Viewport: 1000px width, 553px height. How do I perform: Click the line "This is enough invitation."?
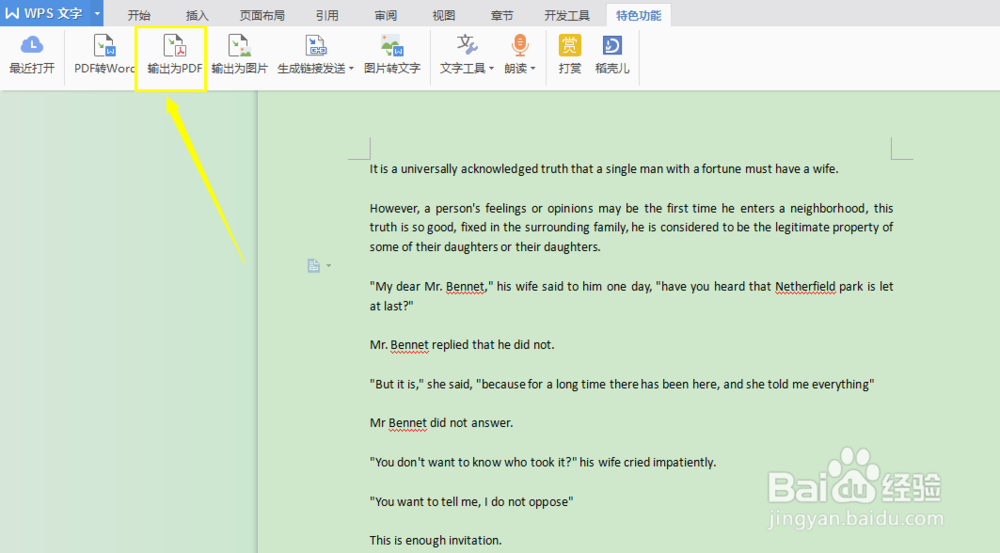coord(436,540)
